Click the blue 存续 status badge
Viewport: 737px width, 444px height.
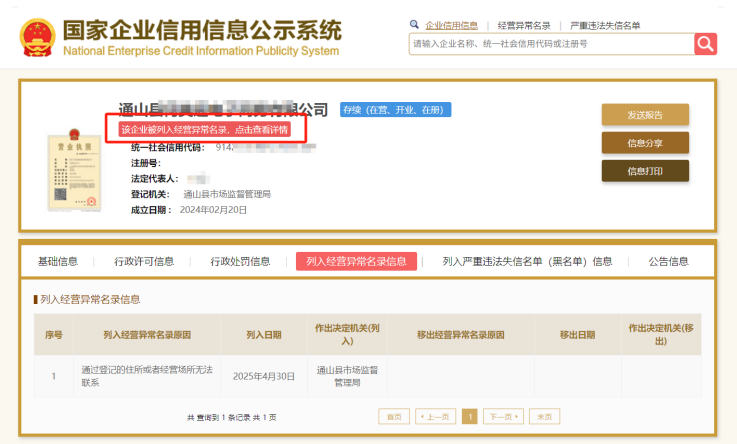(396, 110)
